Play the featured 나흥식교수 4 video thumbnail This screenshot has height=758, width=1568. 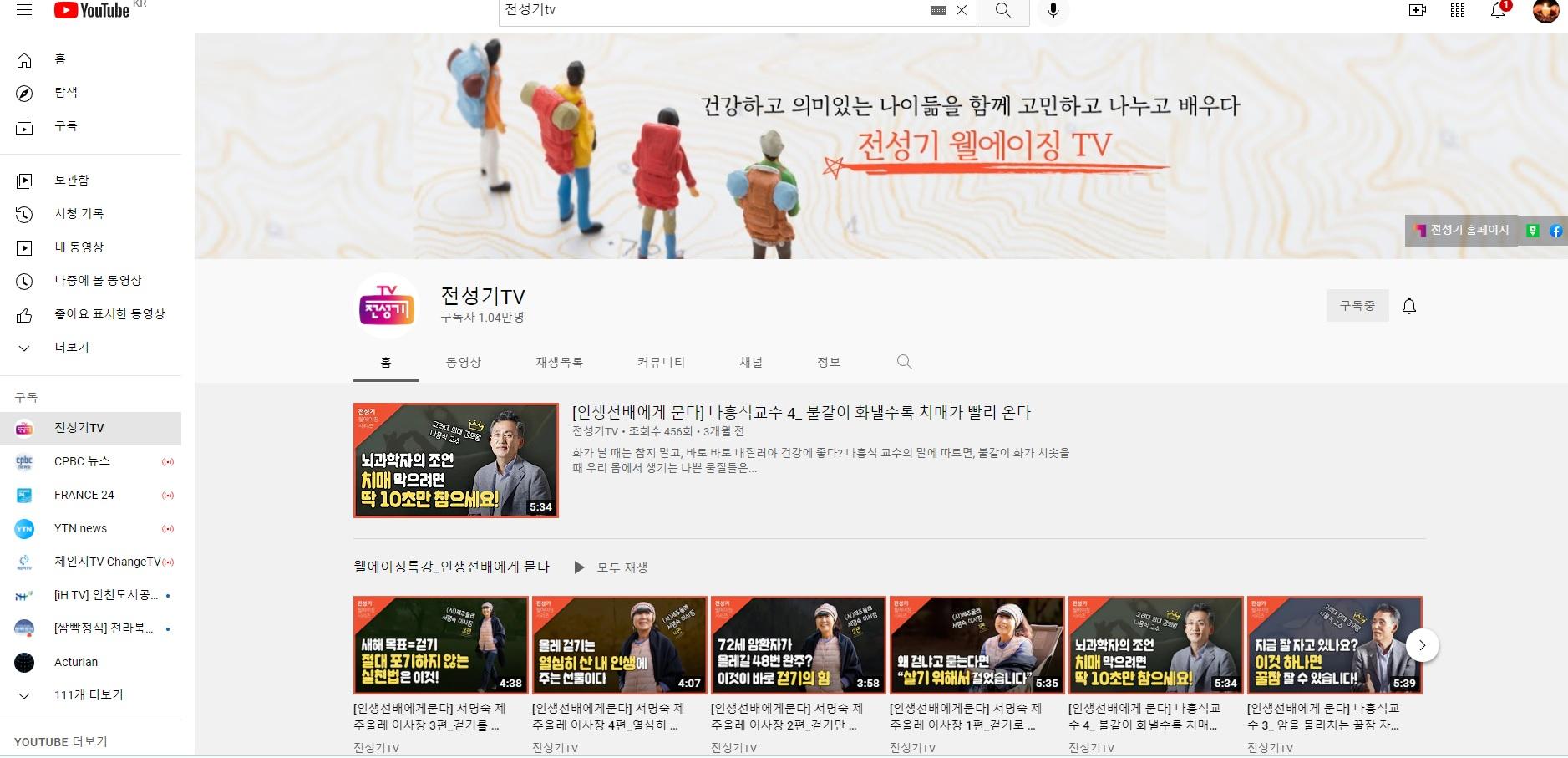point(456,460)
